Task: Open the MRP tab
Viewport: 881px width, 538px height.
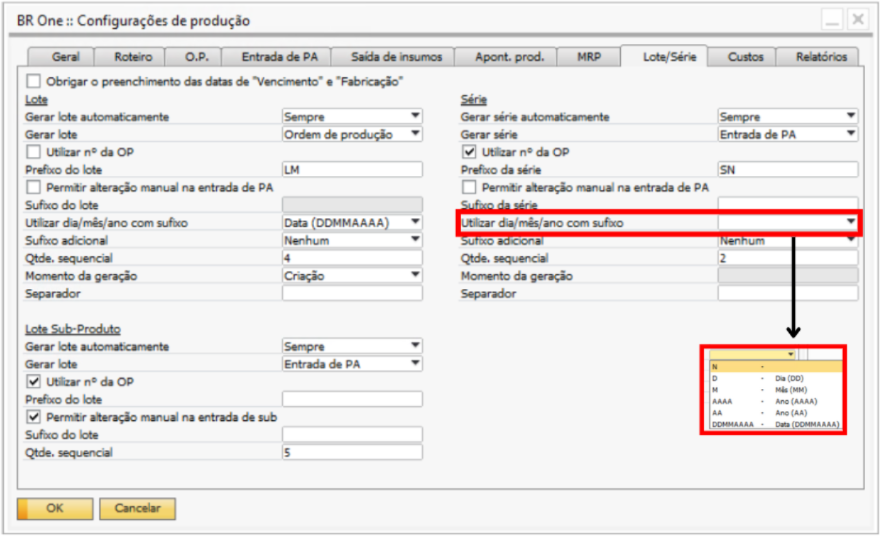Action: (x=589, y=57)
